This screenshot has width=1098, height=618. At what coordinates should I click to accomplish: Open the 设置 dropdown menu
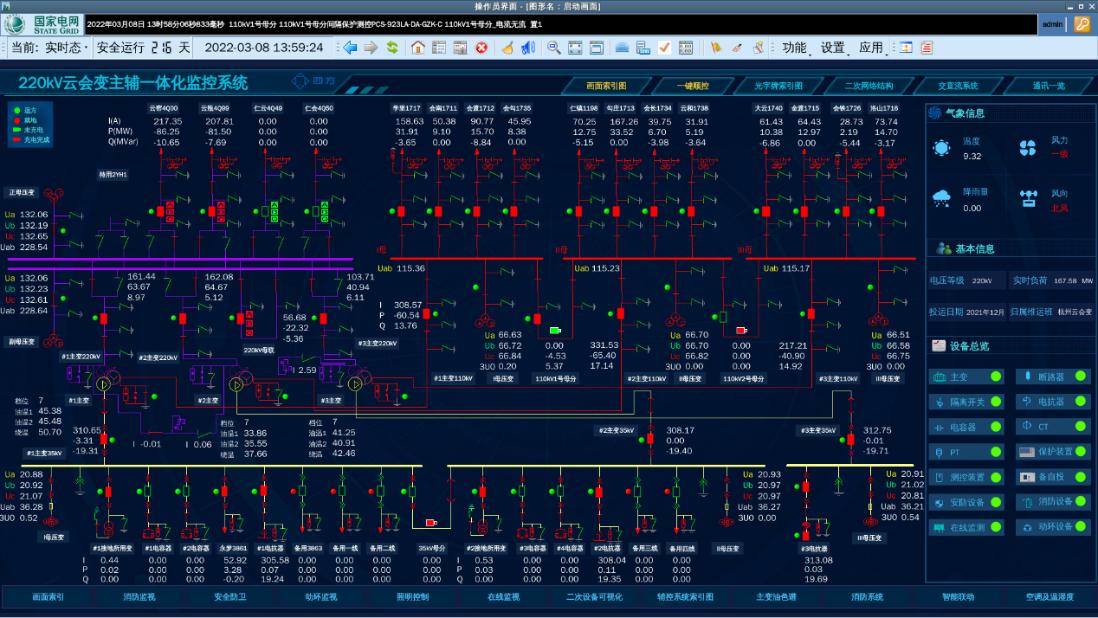pyautogui.click(x=835, y=47)
